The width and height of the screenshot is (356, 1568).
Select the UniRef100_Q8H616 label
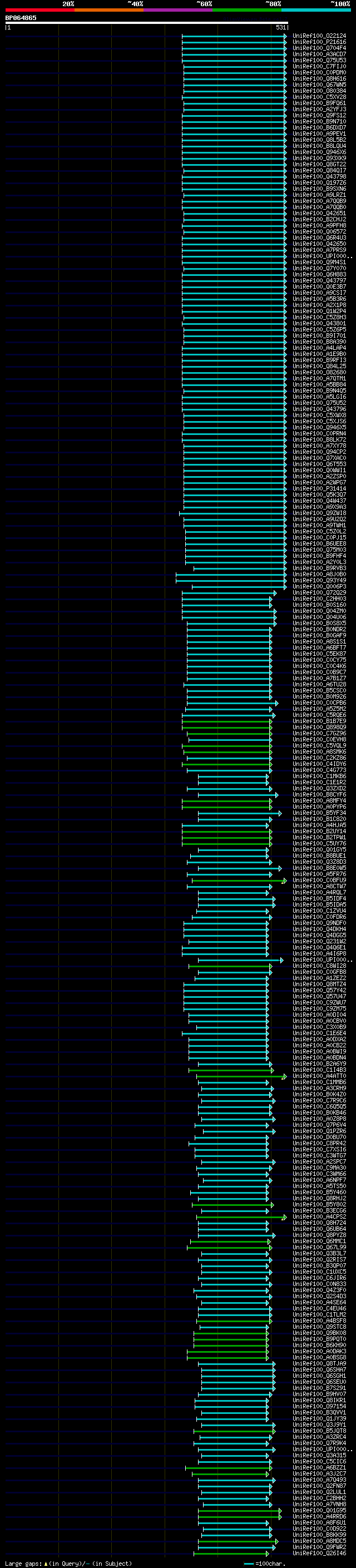click(x=319, y=78)
